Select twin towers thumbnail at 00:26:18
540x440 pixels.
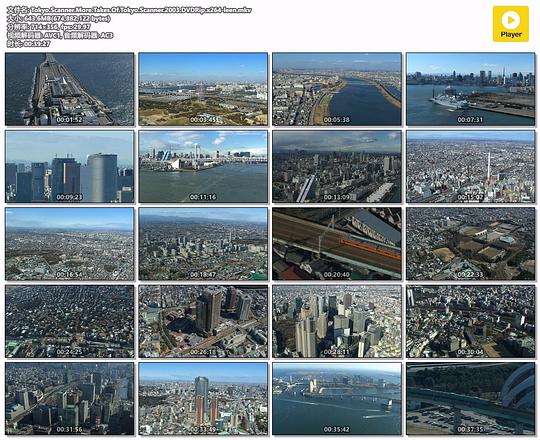point(203,322)
